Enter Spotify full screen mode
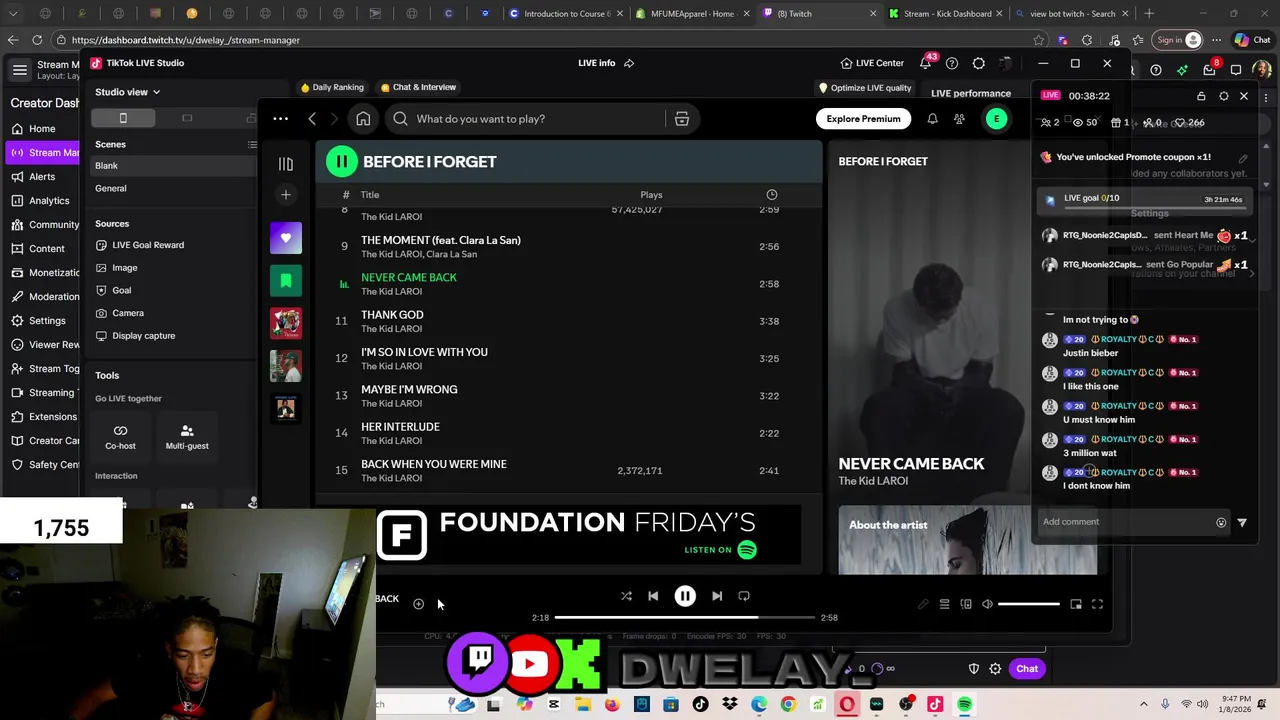Image resolution: width=1280 pixels, height=720 pixels. [x=1097, y=604]
